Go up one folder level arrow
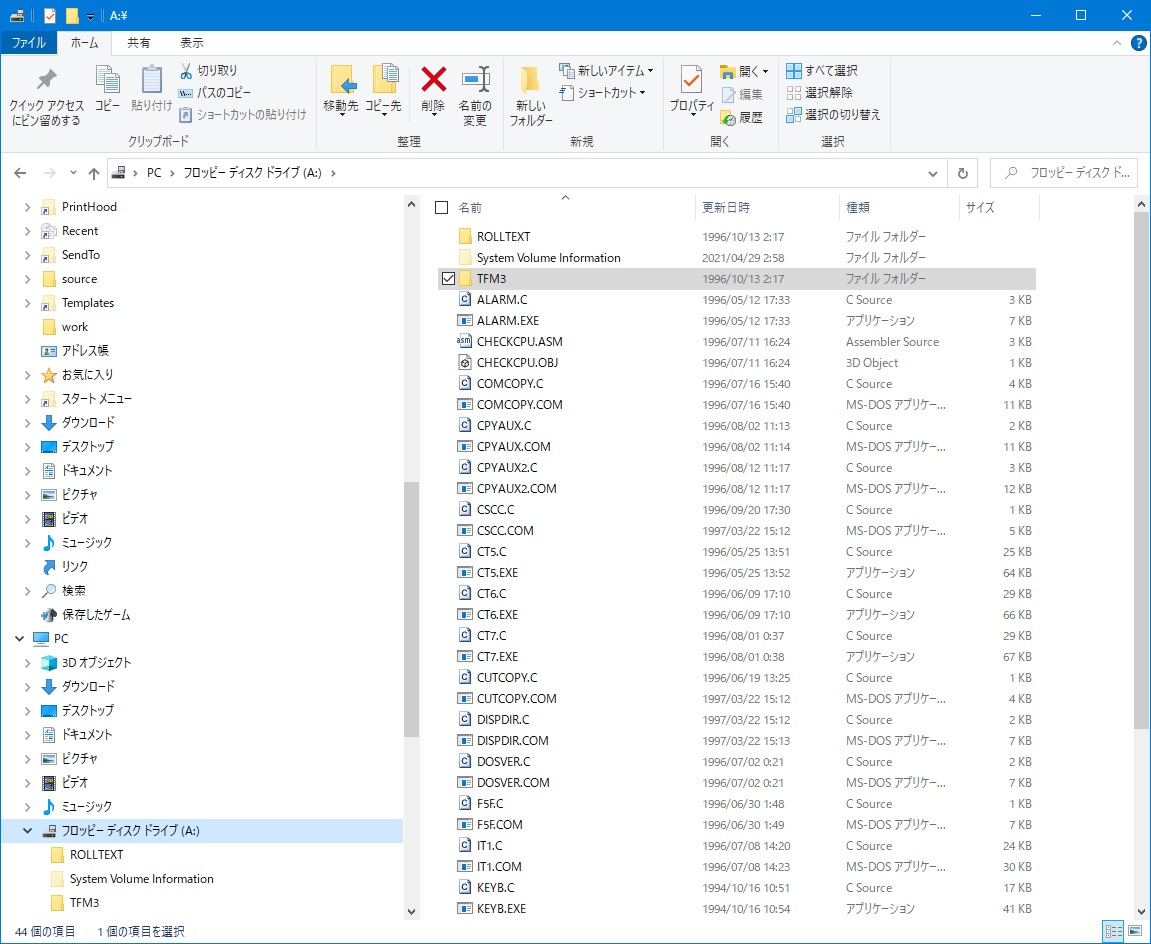 pyautogui.click(x=93, y=173)
